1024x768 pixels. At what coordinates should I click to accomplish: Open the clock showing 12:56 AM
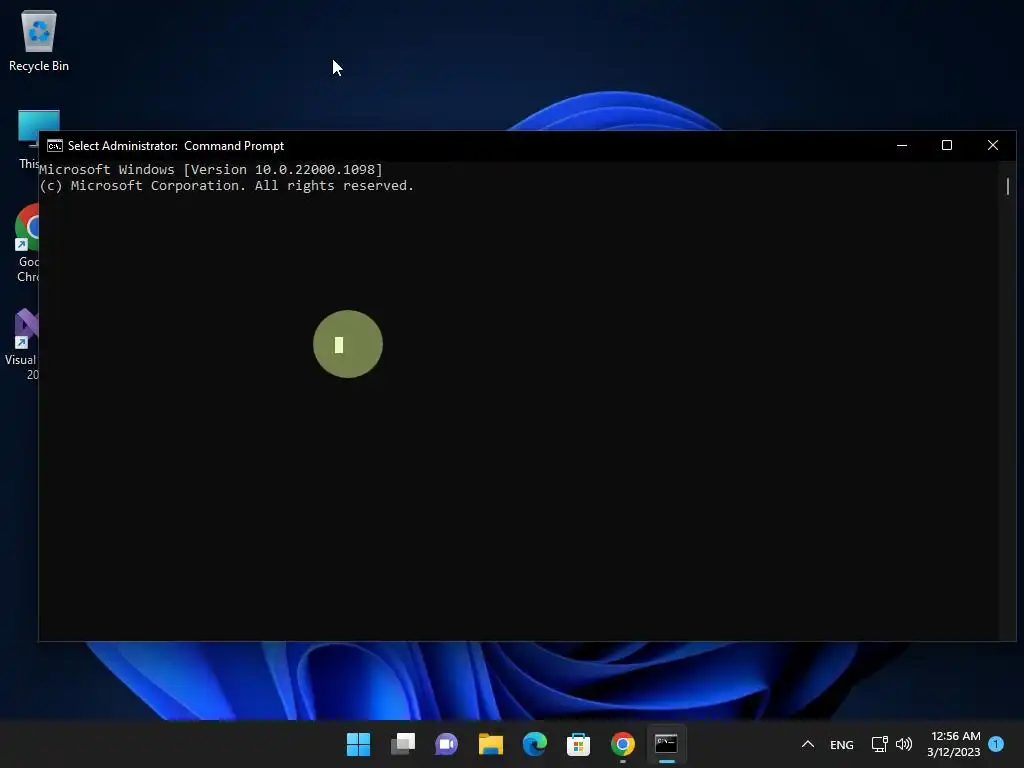pos(954,744)
